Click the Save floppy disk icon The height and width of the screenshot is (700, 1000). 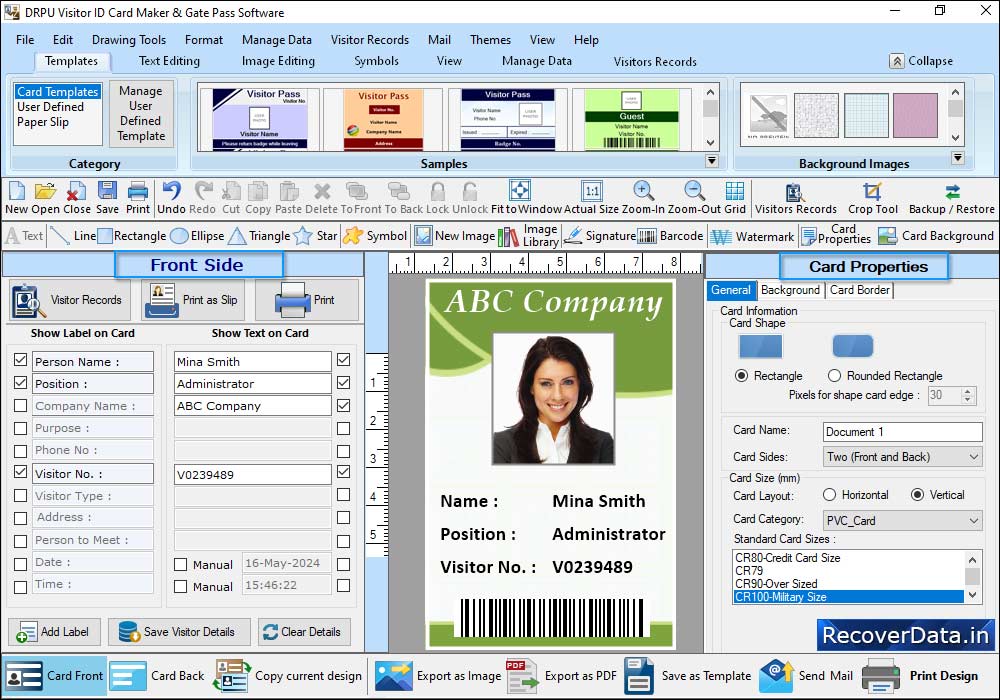point(107,191)
